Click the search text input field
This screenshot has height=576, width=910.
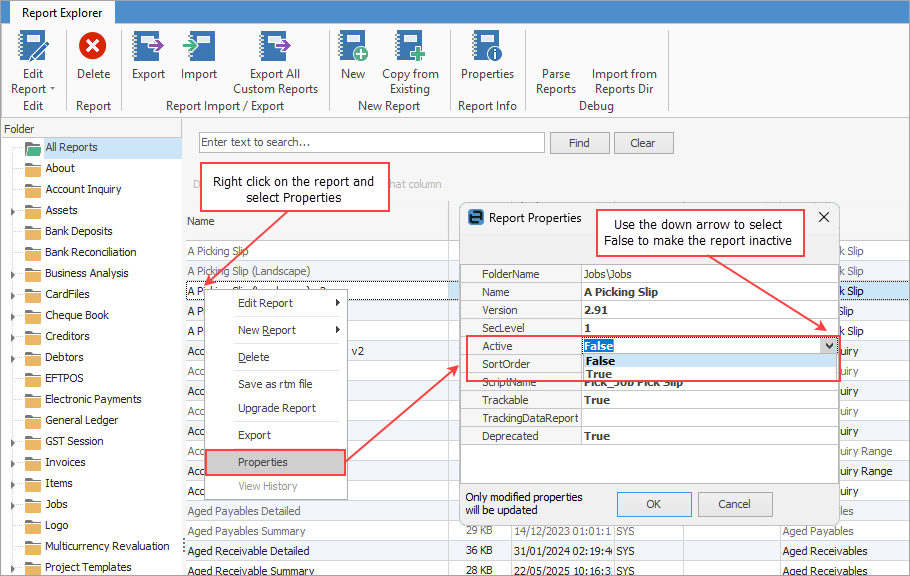371,142
